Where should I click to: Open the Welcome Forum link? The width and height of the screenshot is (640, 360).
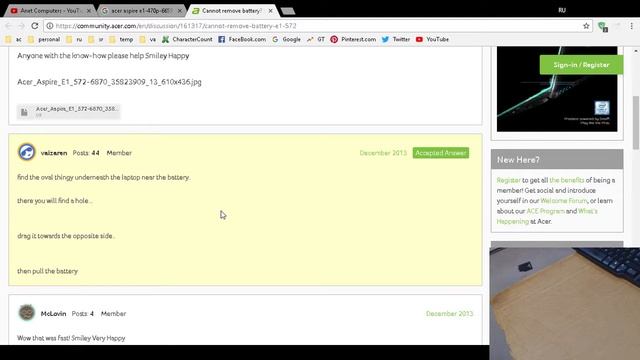pyautogui.click(x=563, y=201)
